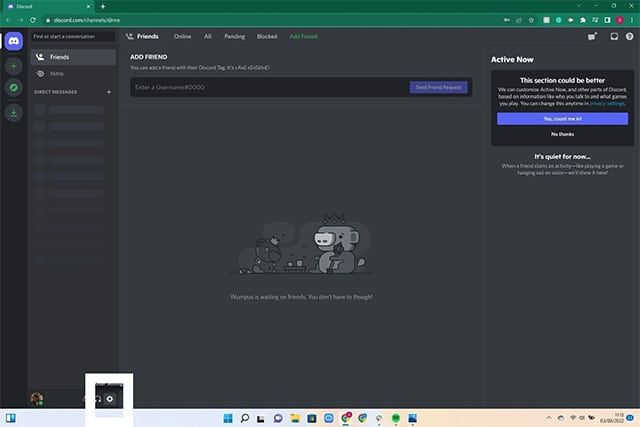Screen dimensions: 640x427
Task: Switch to the Pending tab
Action: click(234, 36)
